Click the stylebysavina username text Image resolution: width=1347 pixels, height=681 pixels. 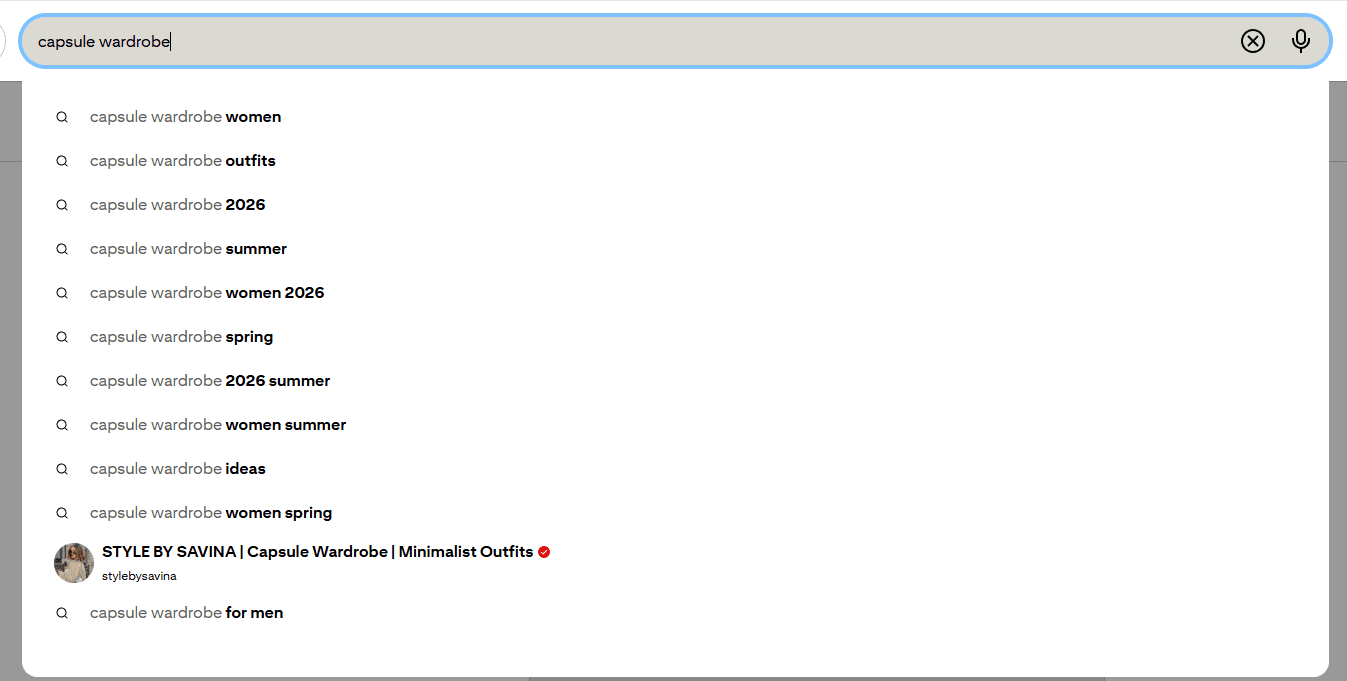139,576
